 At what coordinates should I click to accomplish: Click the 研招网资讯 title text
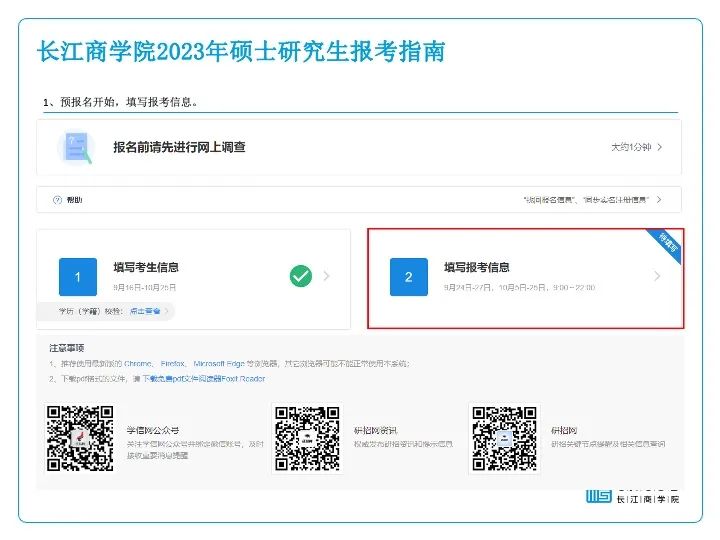[375, 430]
